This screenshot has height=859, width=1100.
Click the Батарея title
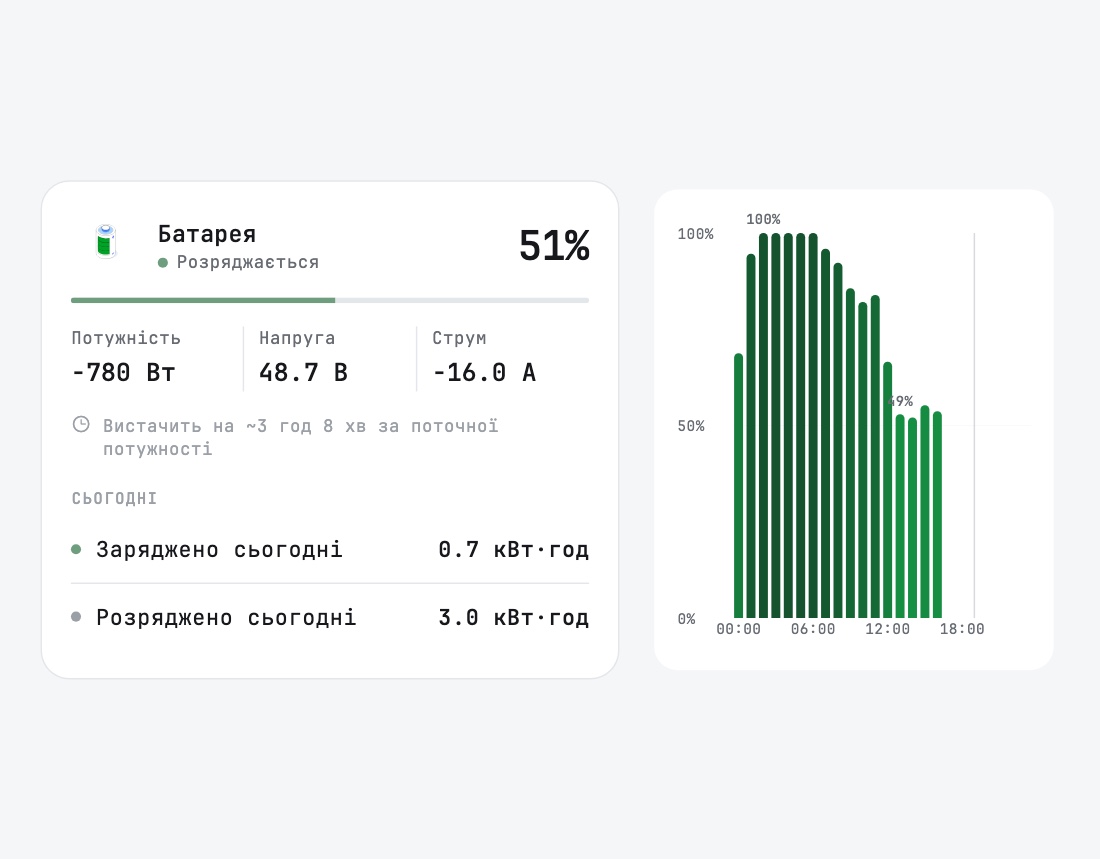pos(207,234)
